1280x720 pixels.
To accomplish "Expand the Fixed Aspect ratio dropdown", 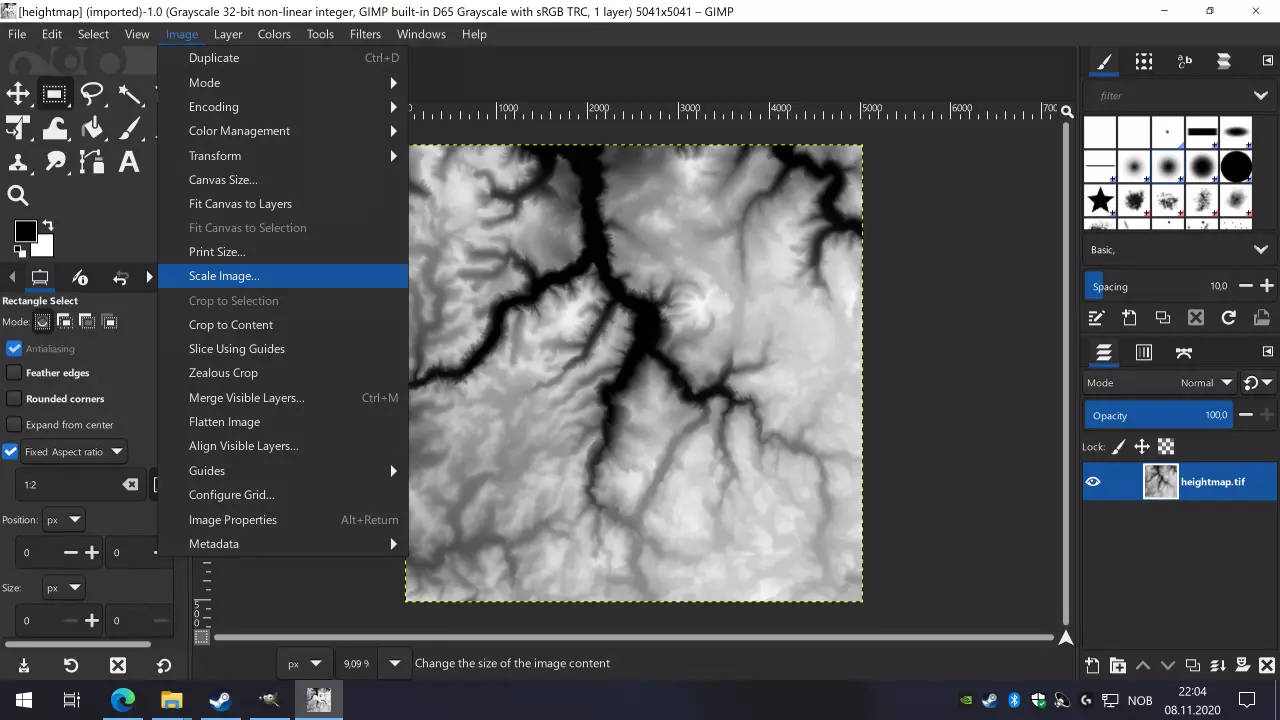I will click(x=117, y=452).
